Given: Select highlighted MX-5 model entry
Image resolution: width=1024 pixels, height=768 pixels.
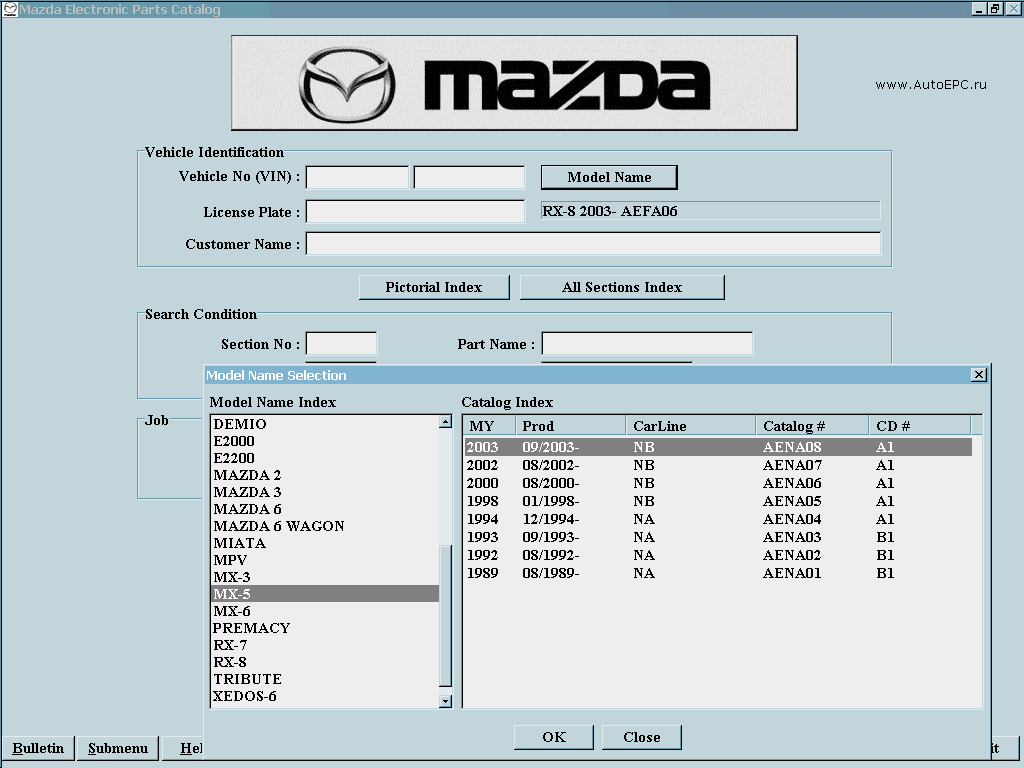Looking at the screenshot, I should click(325, 594).
